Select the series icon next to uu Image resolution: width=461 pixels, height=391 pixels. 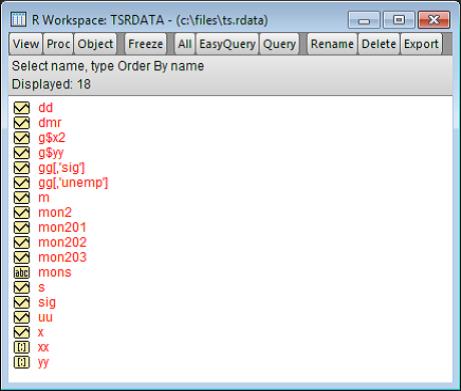coord(22,317)
